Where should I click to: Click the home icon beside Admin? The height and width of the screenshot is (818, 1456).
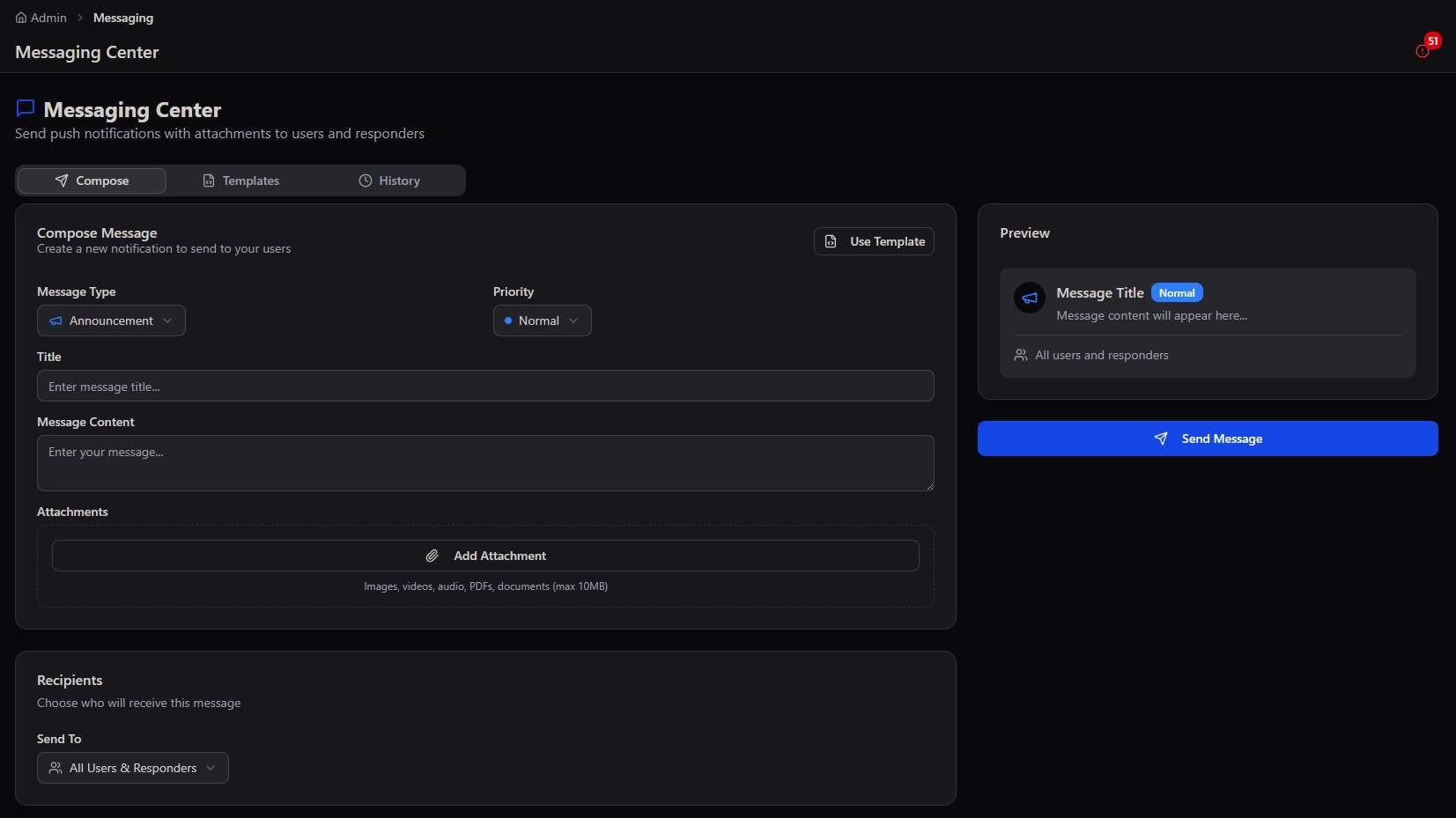(21, 18)
